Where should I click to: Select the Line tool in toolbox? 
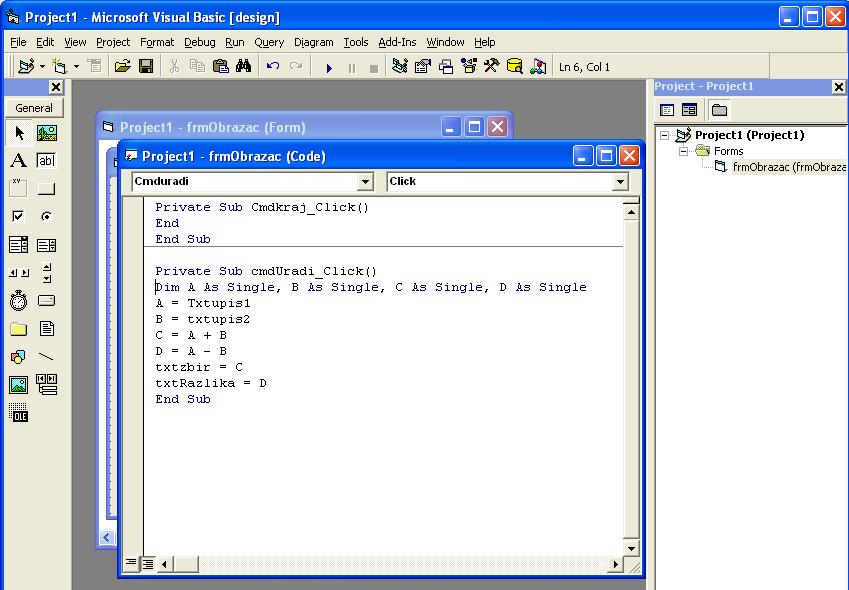point(47,357)
